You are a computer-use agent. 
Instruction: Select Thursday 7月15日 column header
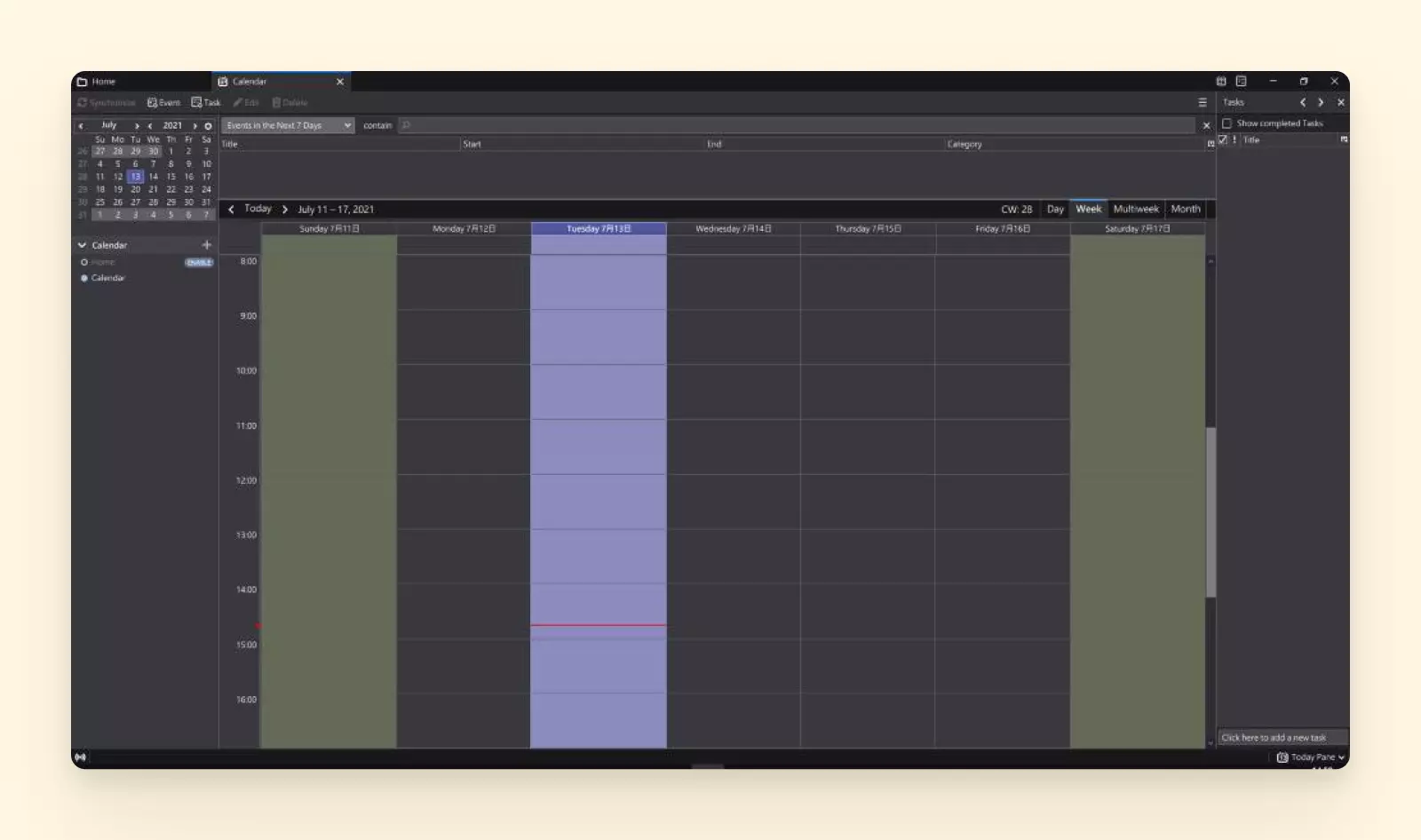coord(868,229)
